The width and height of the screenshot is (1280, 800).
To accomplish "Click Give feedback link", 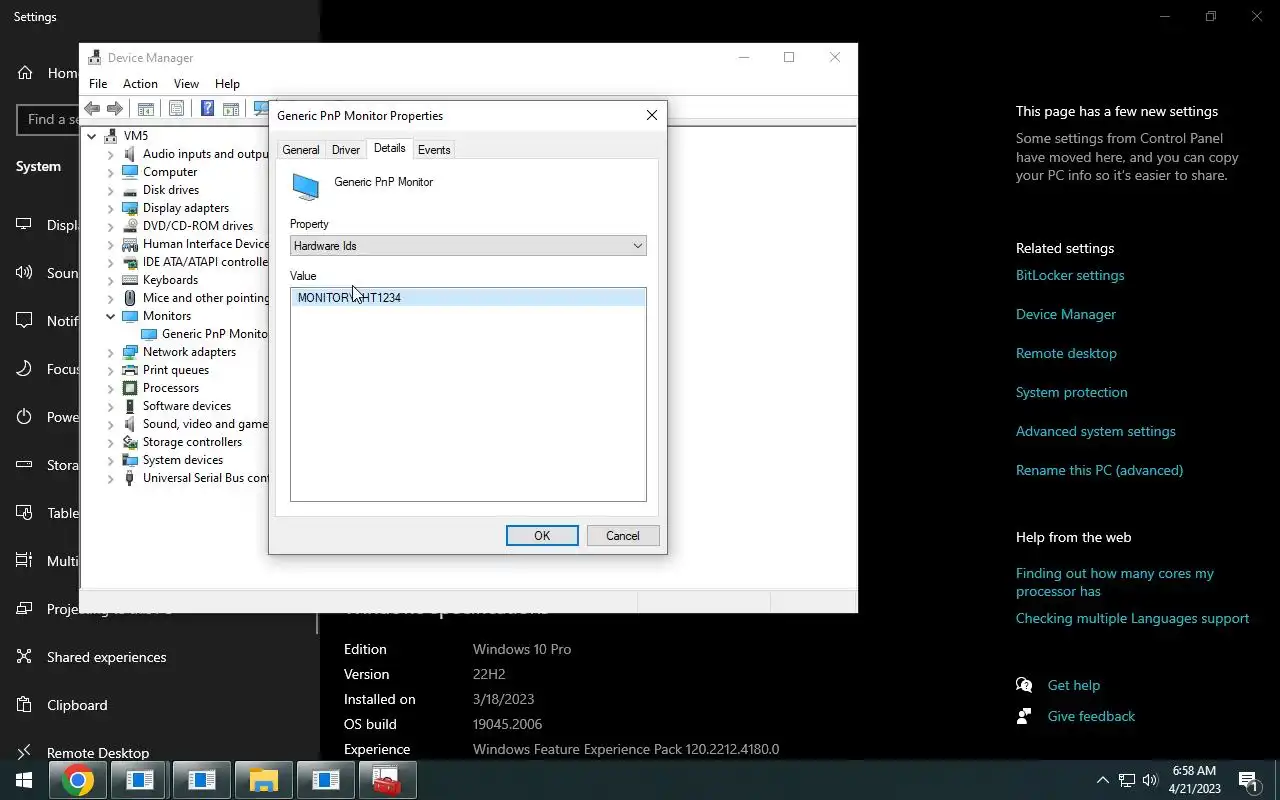I will click(1091, 716).
